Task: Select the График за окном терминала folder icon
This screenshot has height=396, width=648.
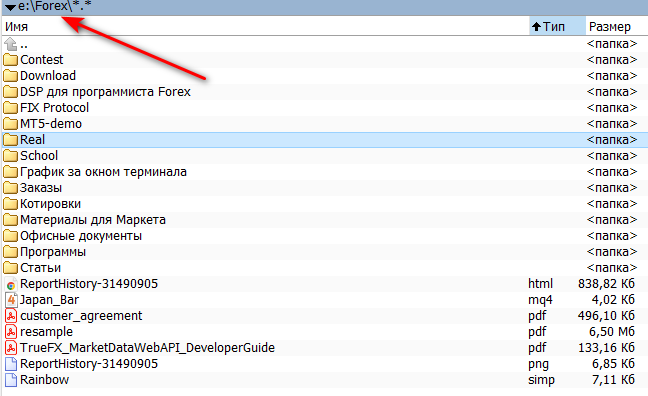Action: 11,172
